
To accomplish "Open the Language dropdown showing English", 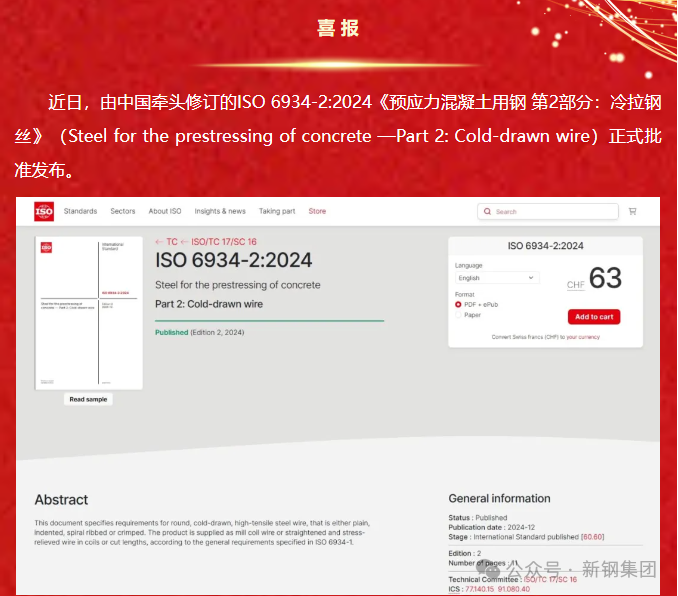I will tap(497, 278).
